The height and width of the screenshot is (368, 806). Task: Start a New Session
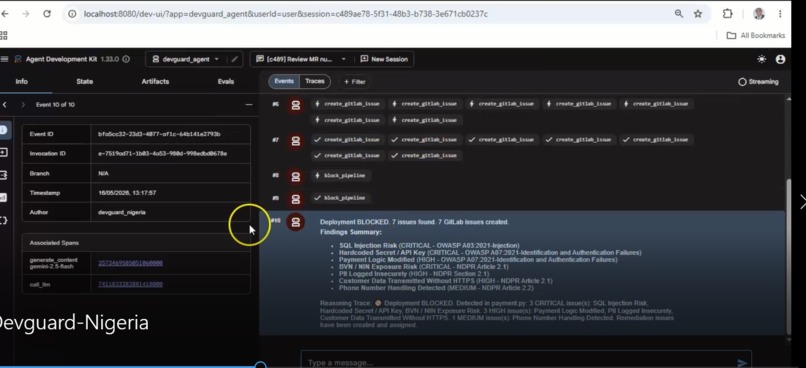(384, 59)
